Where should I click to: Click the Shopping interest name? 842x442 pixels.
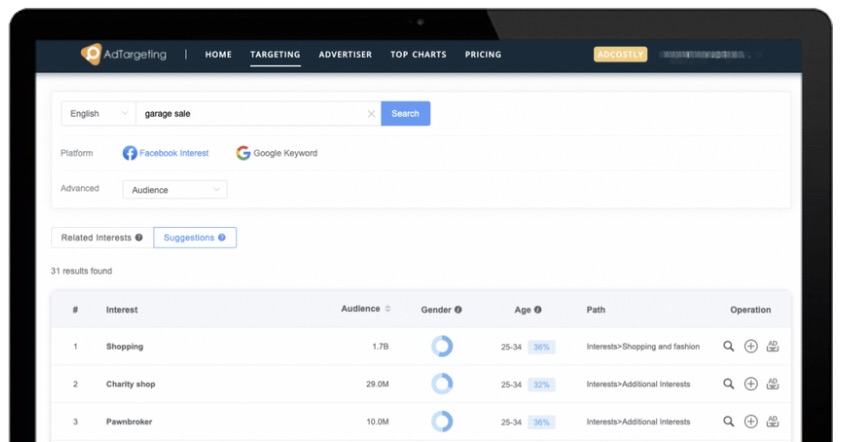[x=125, y=346]
